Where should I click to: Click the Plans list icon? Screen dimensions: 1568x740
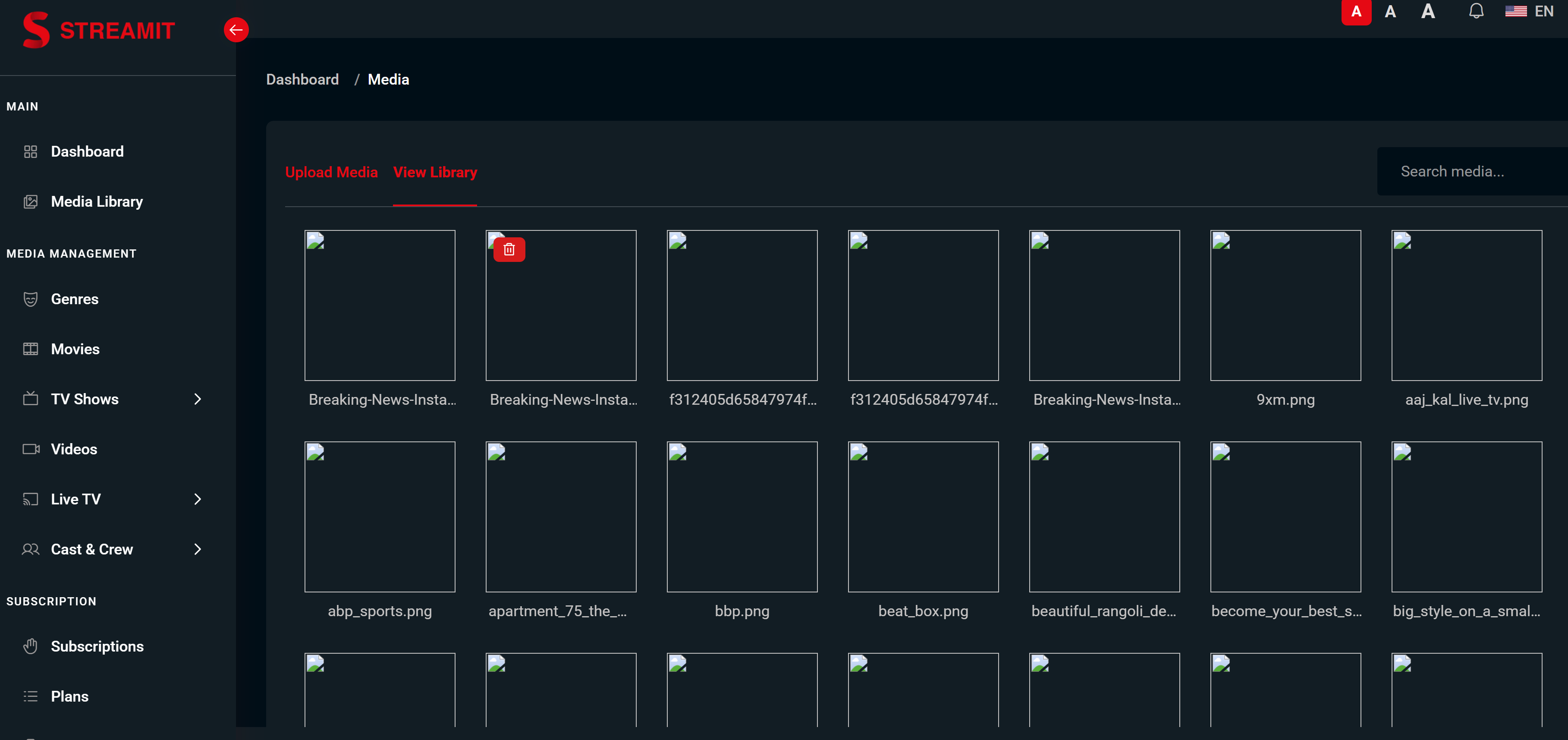pos(31,696)
